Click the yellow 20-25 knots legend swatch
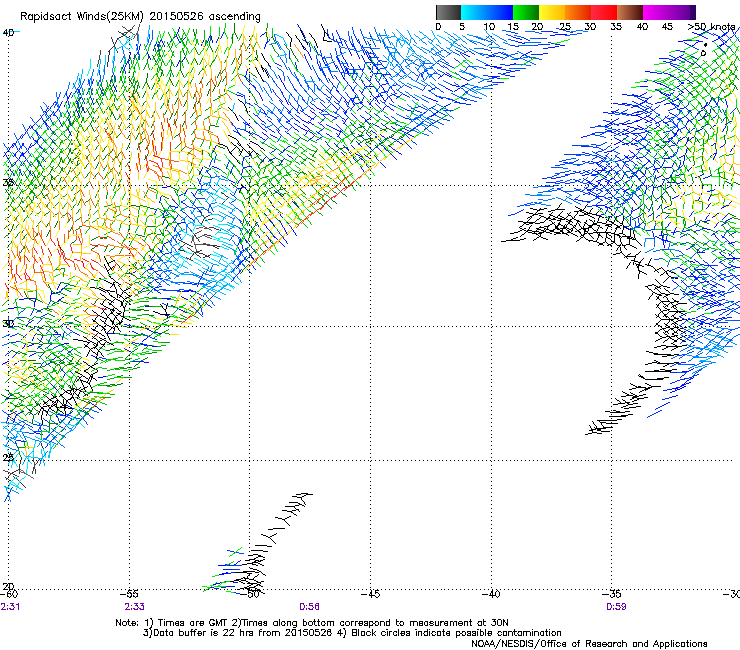 552,12
